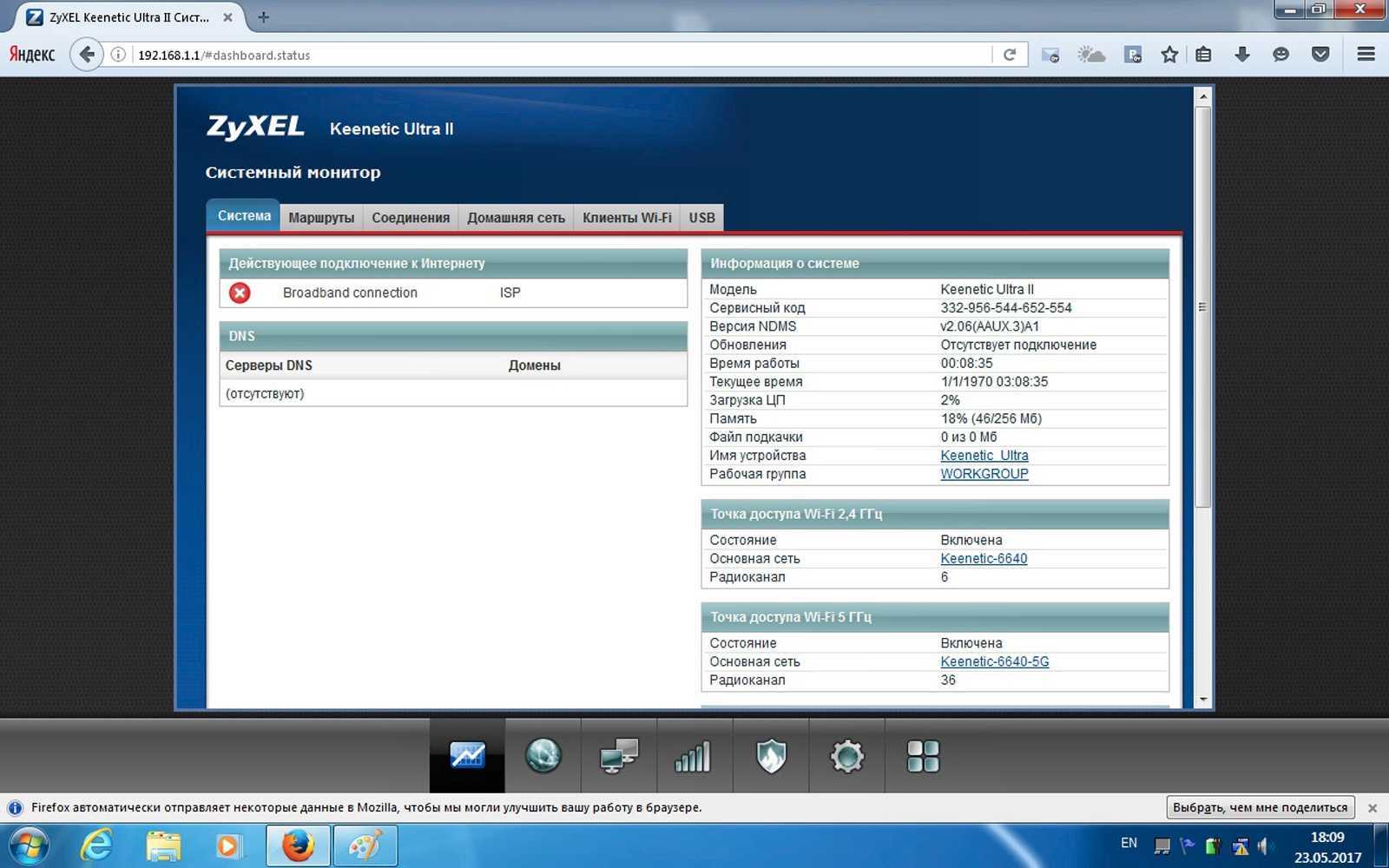The width and height of the screenshot is (1389, 868).
Task: Open Windows Explorer folder from taskbar
Action: [163, 845]
